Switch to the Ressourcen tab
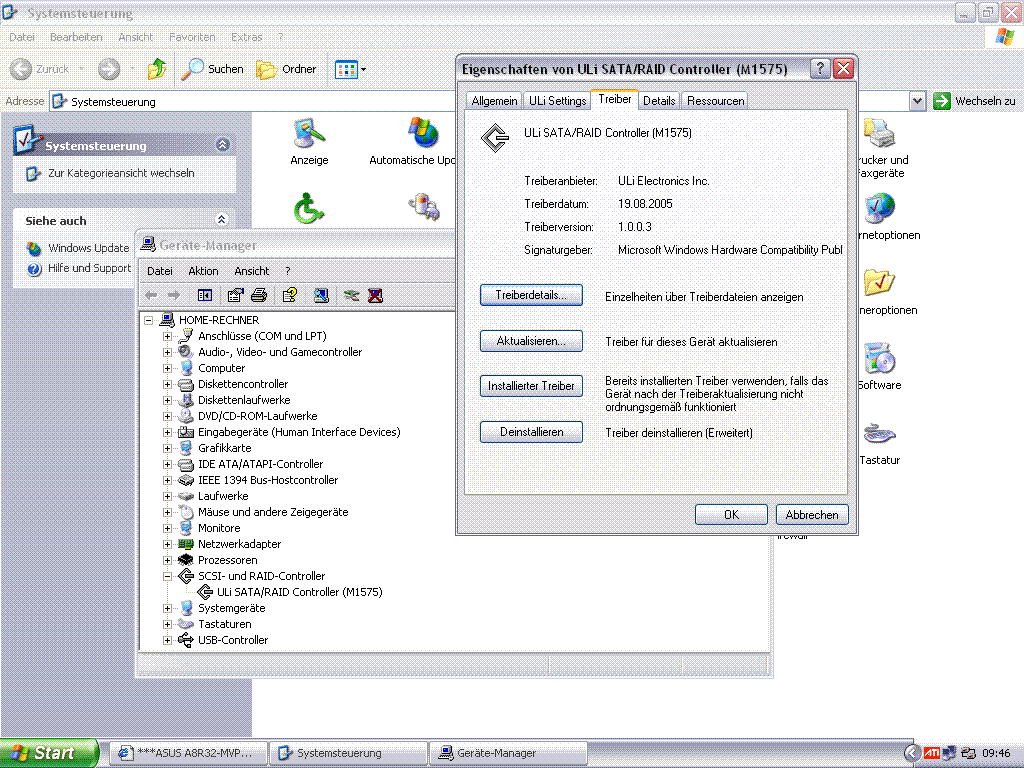This screenshot has width=1024, height=768. [715, 101]
